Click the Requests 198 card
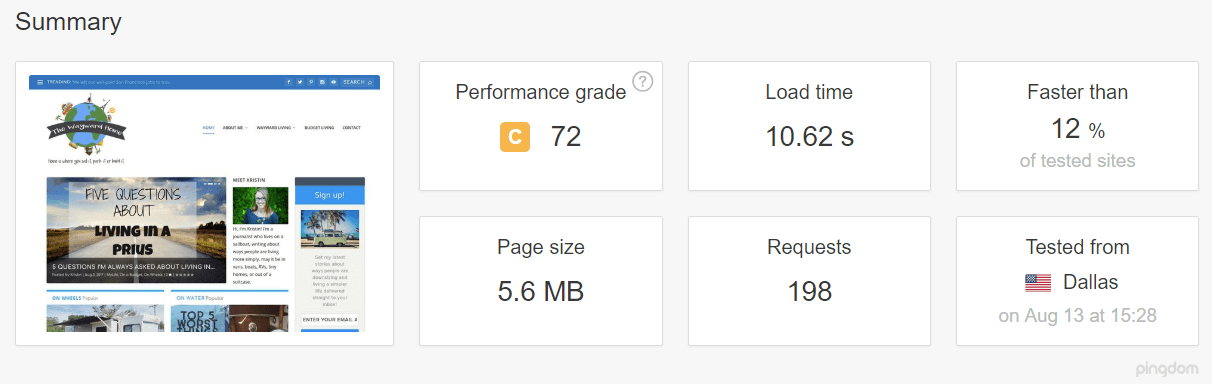This screenshot has height=384, width=1212. 809,281
